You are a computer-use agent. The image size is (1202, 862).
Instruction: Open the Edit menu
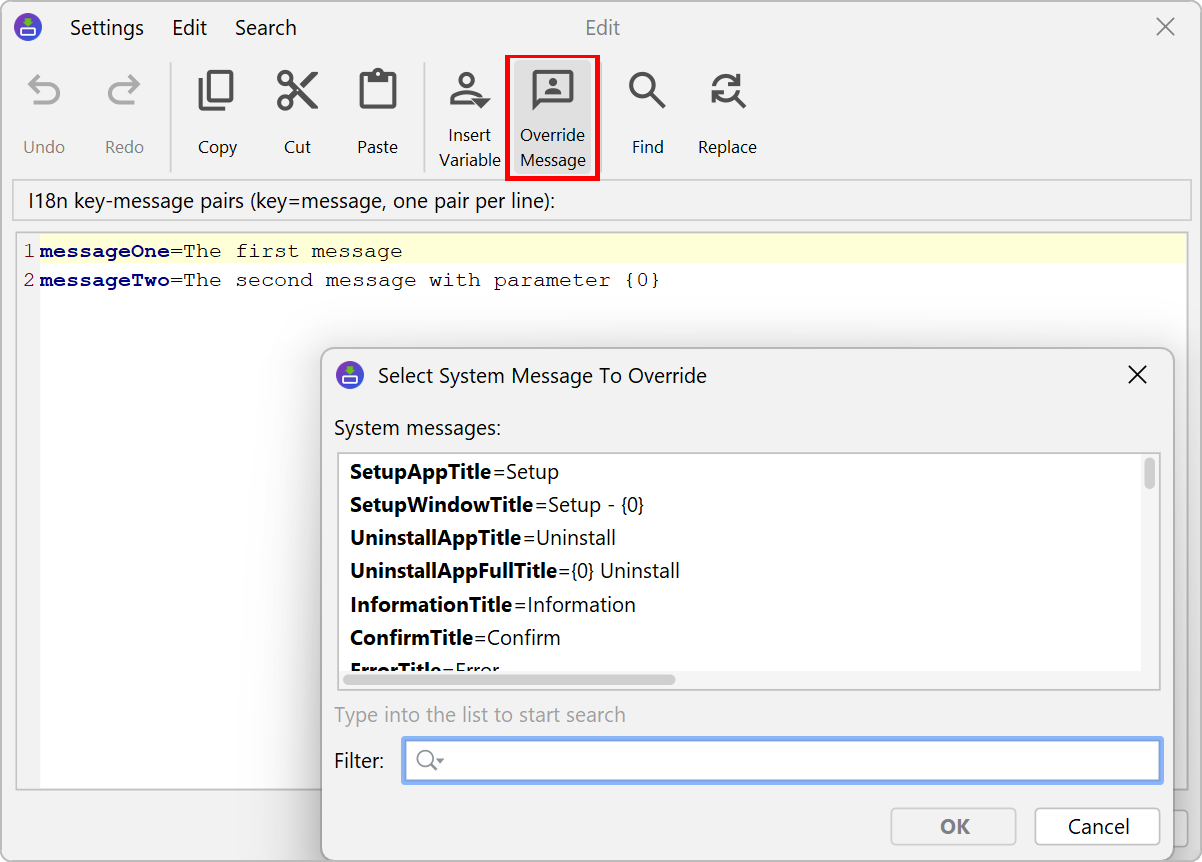[189, 28]
